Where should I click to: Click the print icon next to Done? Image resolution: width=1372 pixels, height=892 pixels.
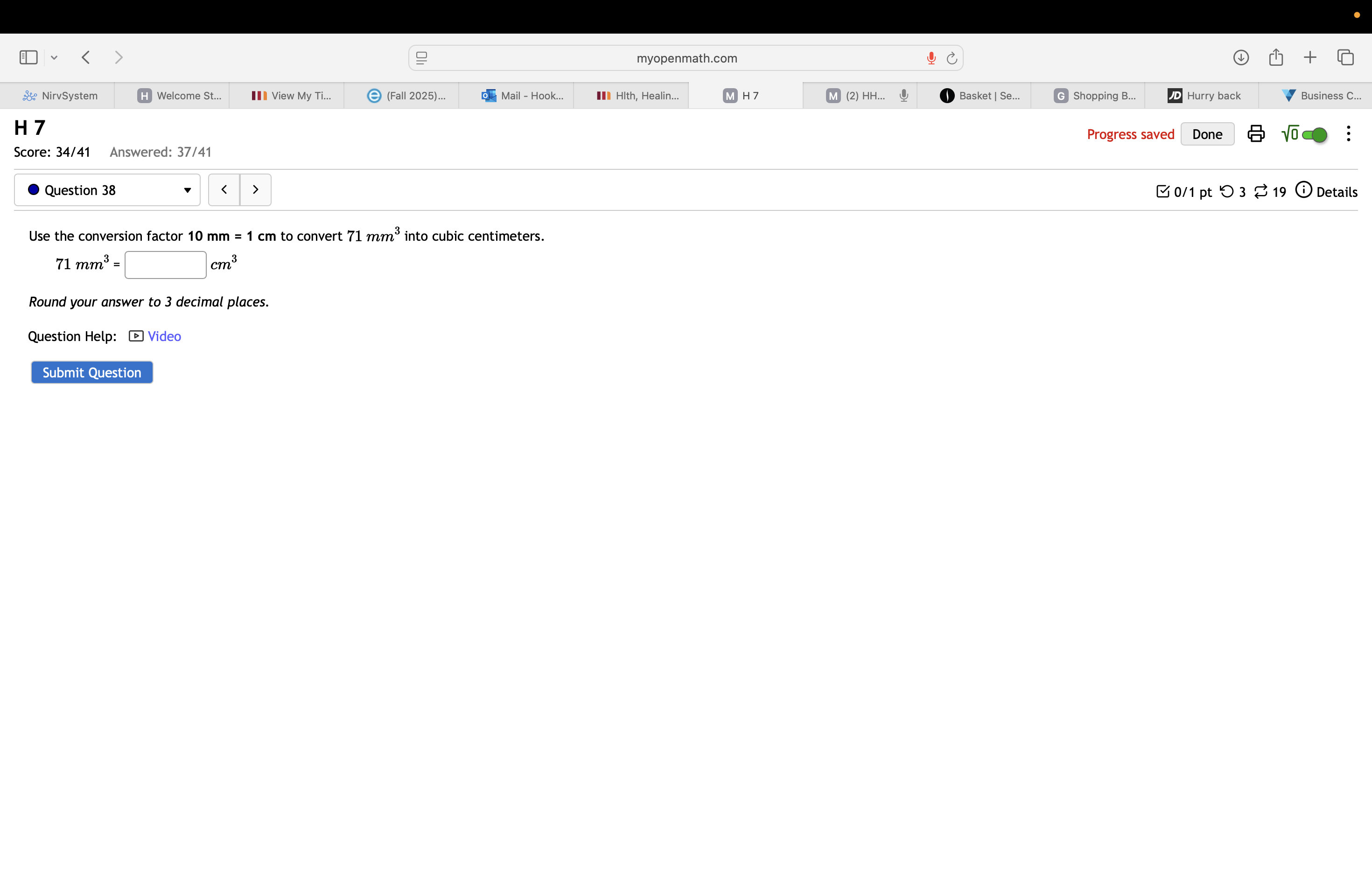coord(1255,134)
